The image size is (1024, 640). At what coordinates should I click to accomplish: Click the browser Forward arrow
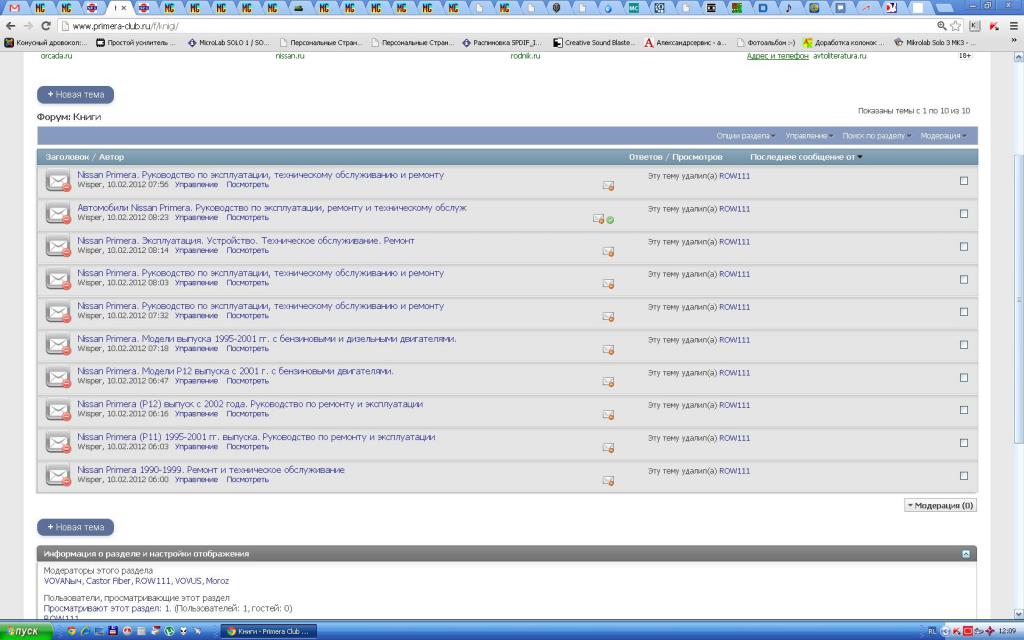pos(27,26)
